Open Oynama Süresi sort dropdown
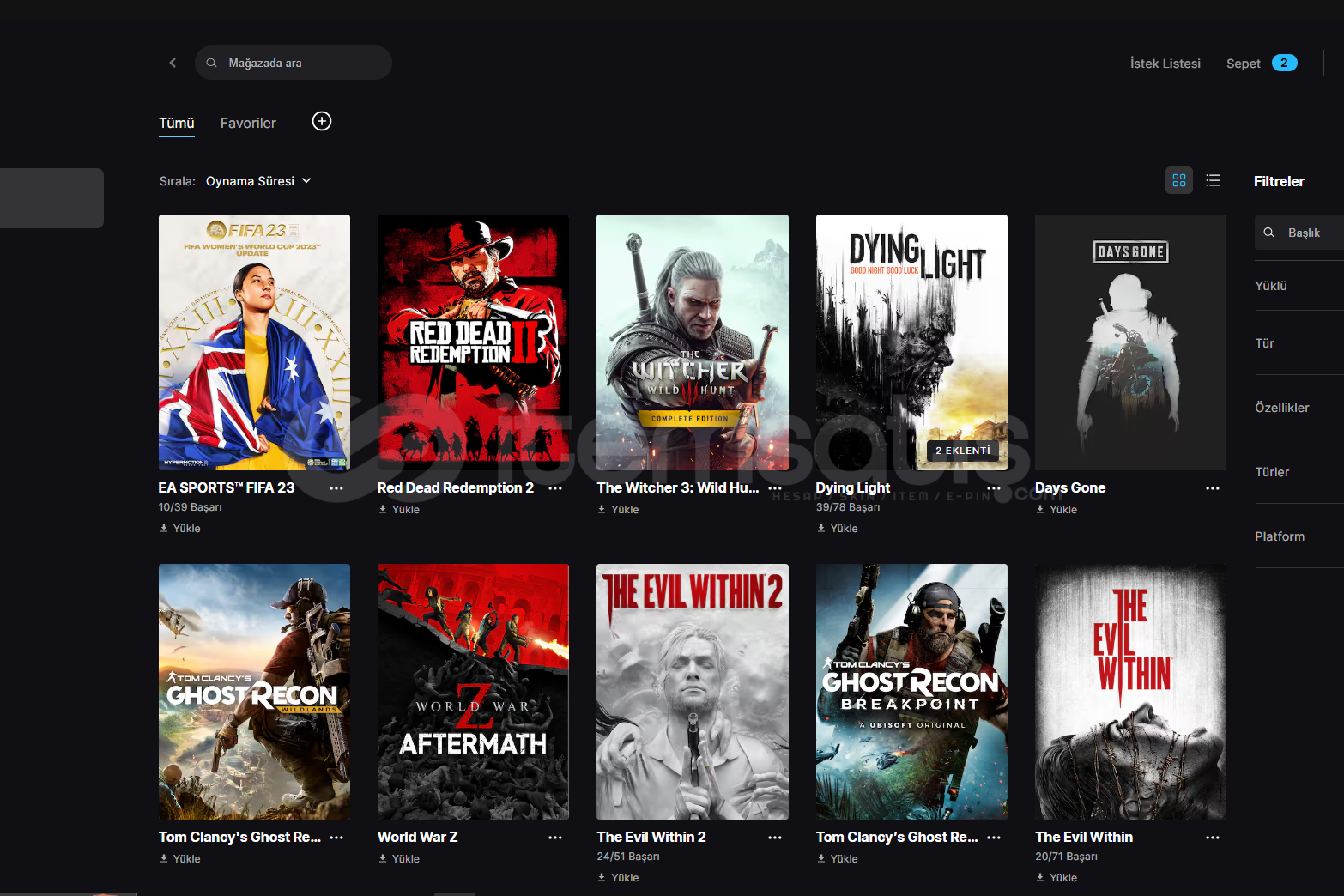Image resolution: width=1344 pixels, height=896 pixels. click(258, 181)
